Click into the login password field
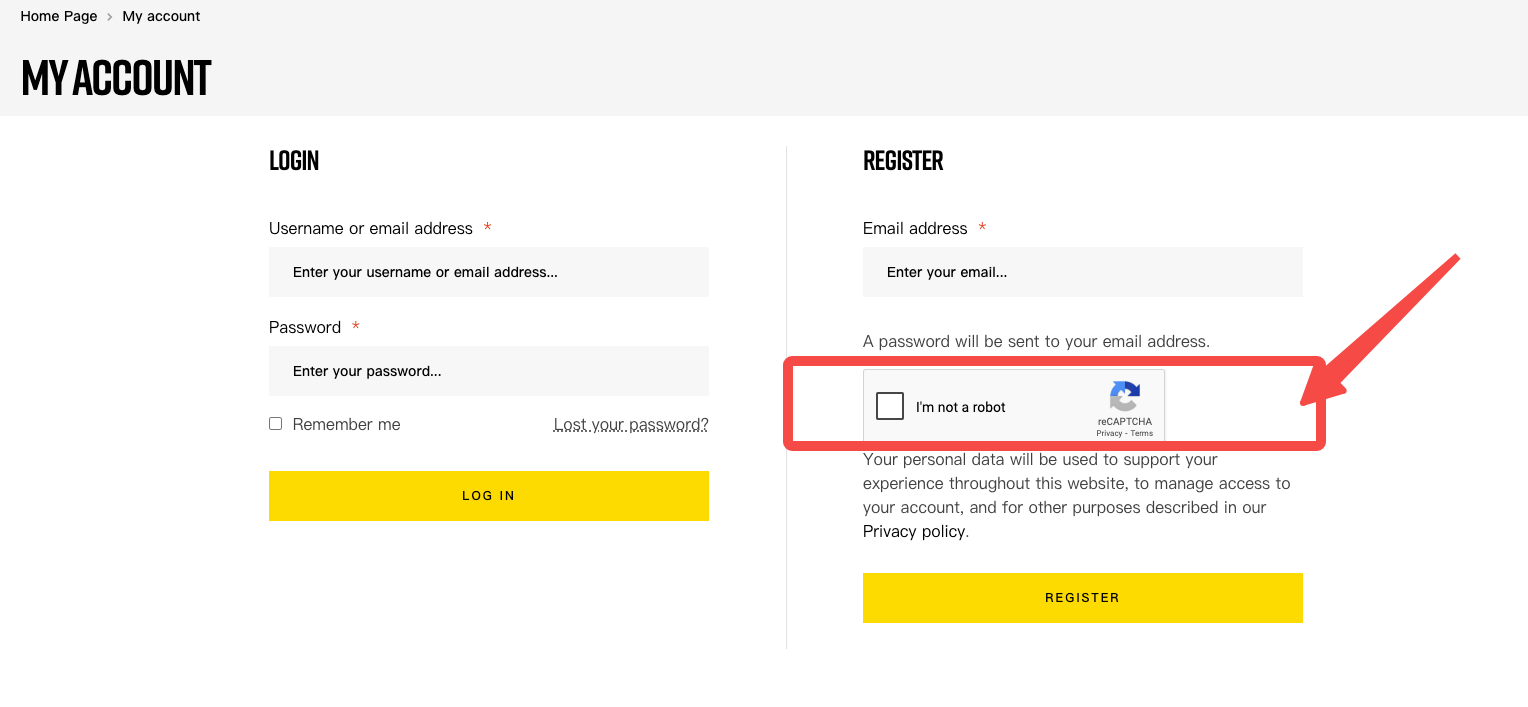The height and width of the screenshot is (707, 1528). [488, 371]
